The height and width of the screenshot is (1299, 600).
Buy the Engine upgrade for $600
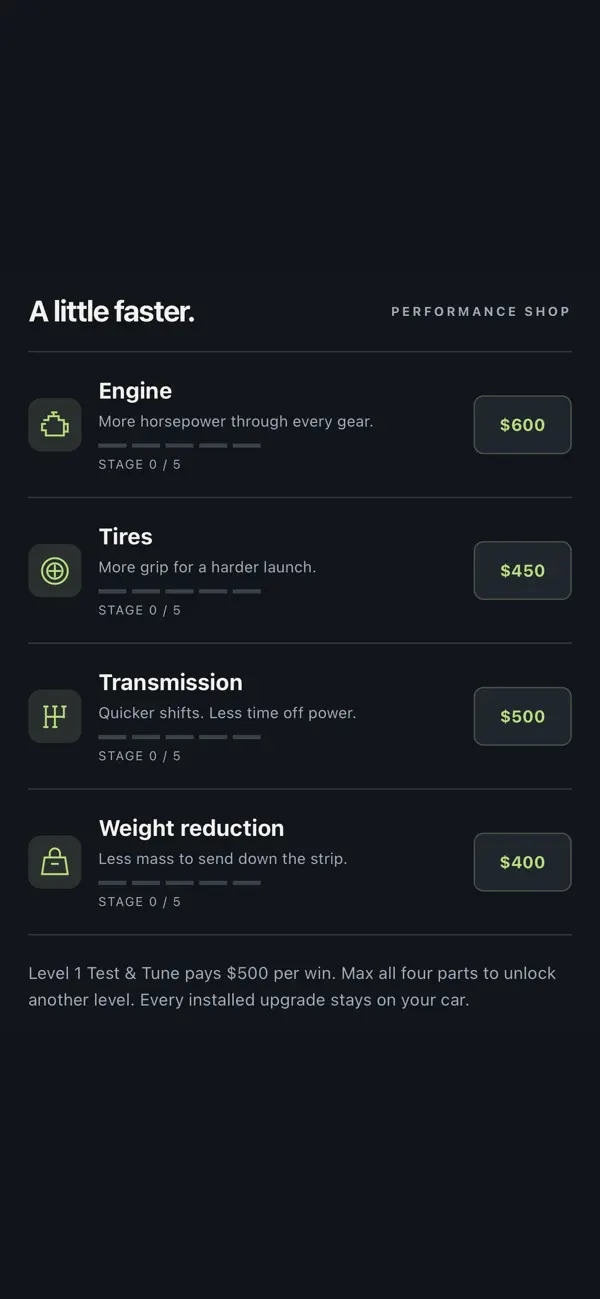tap(522, 425)
